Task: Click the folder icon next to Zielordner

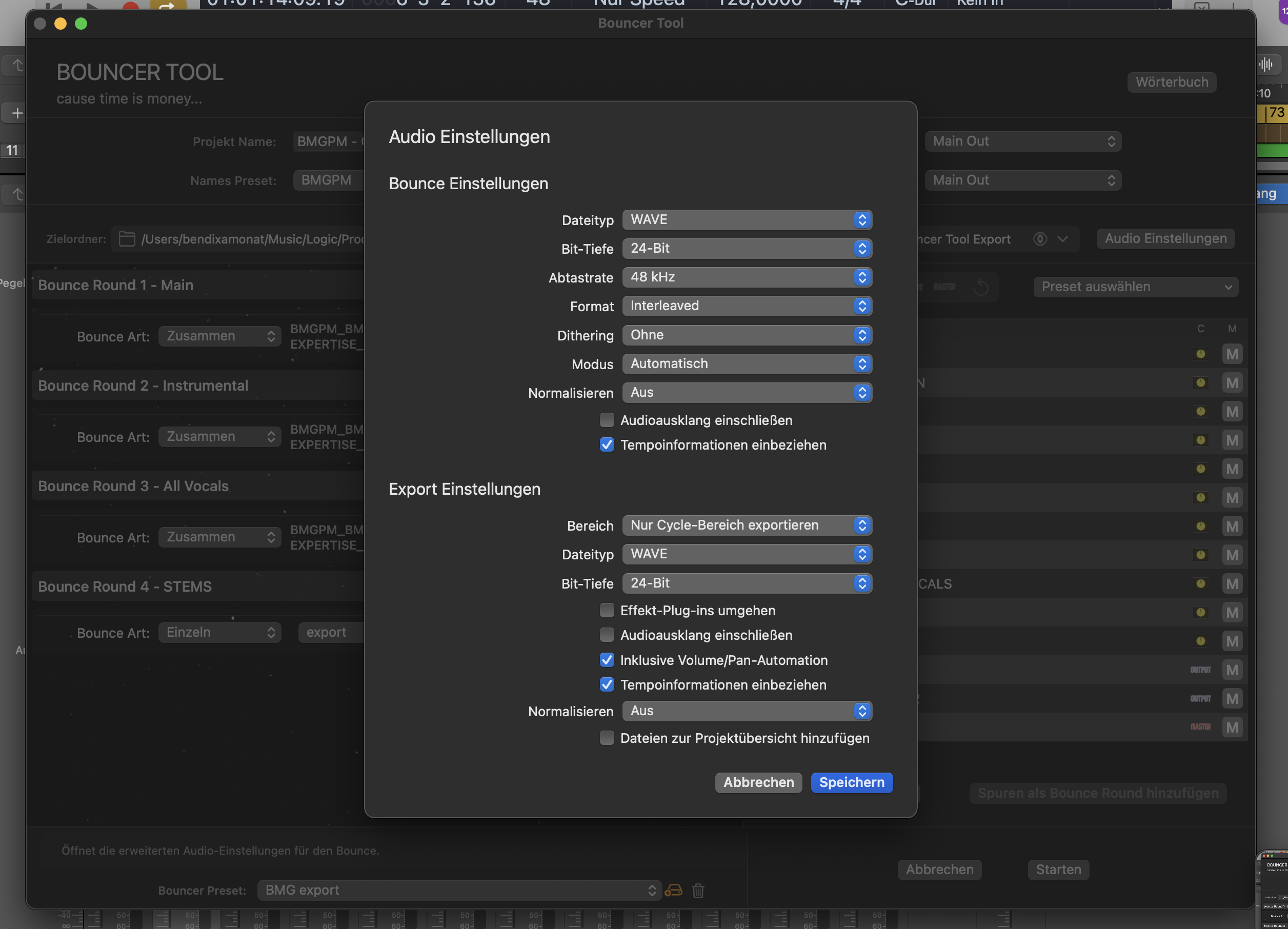Action: (127, 239)
